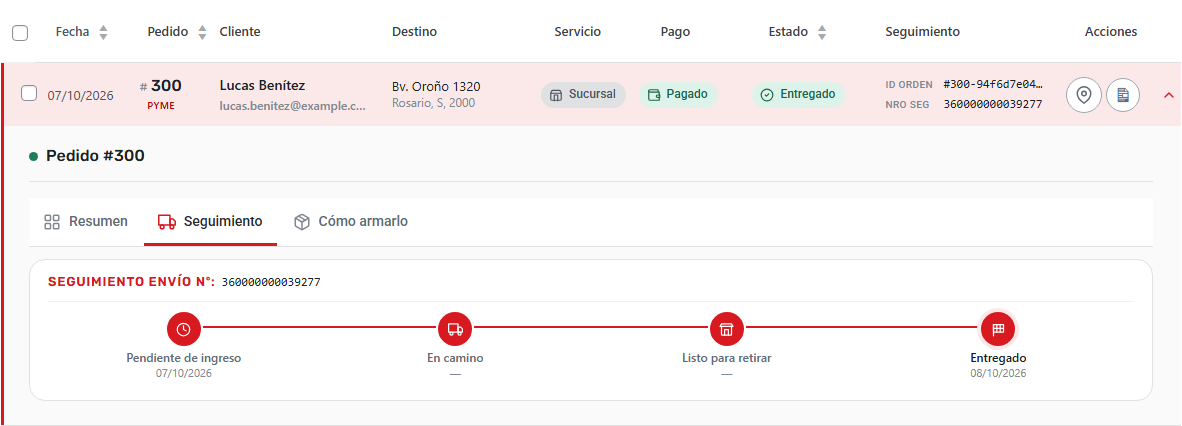Click the email lucas.benitez@example.c...

[x=292, y=106]
